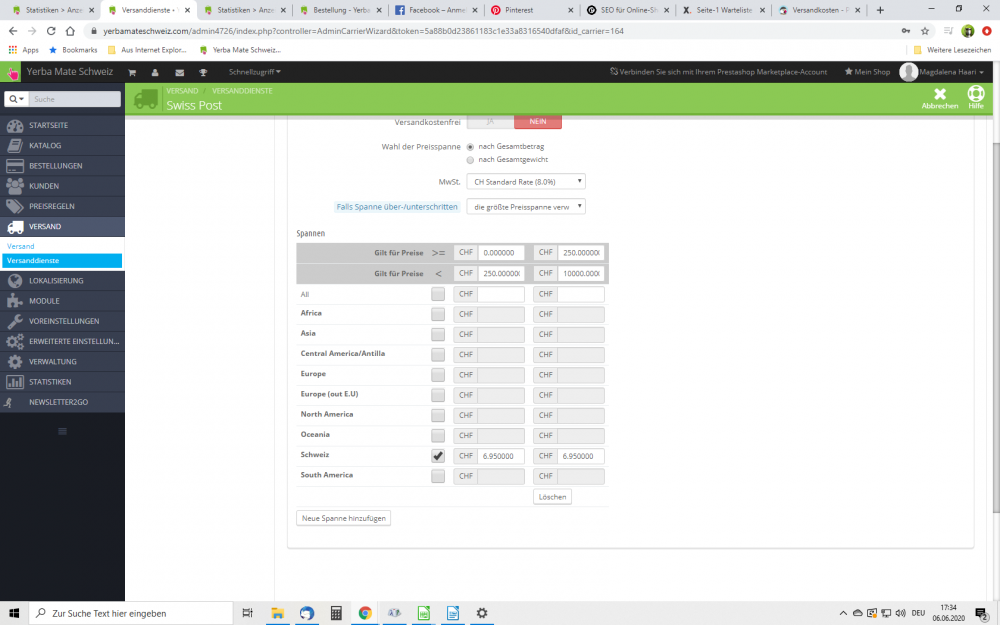Open the out-of-range behavior dropdown
This screenshot has width=1000, height=625.
click(526, 207)
